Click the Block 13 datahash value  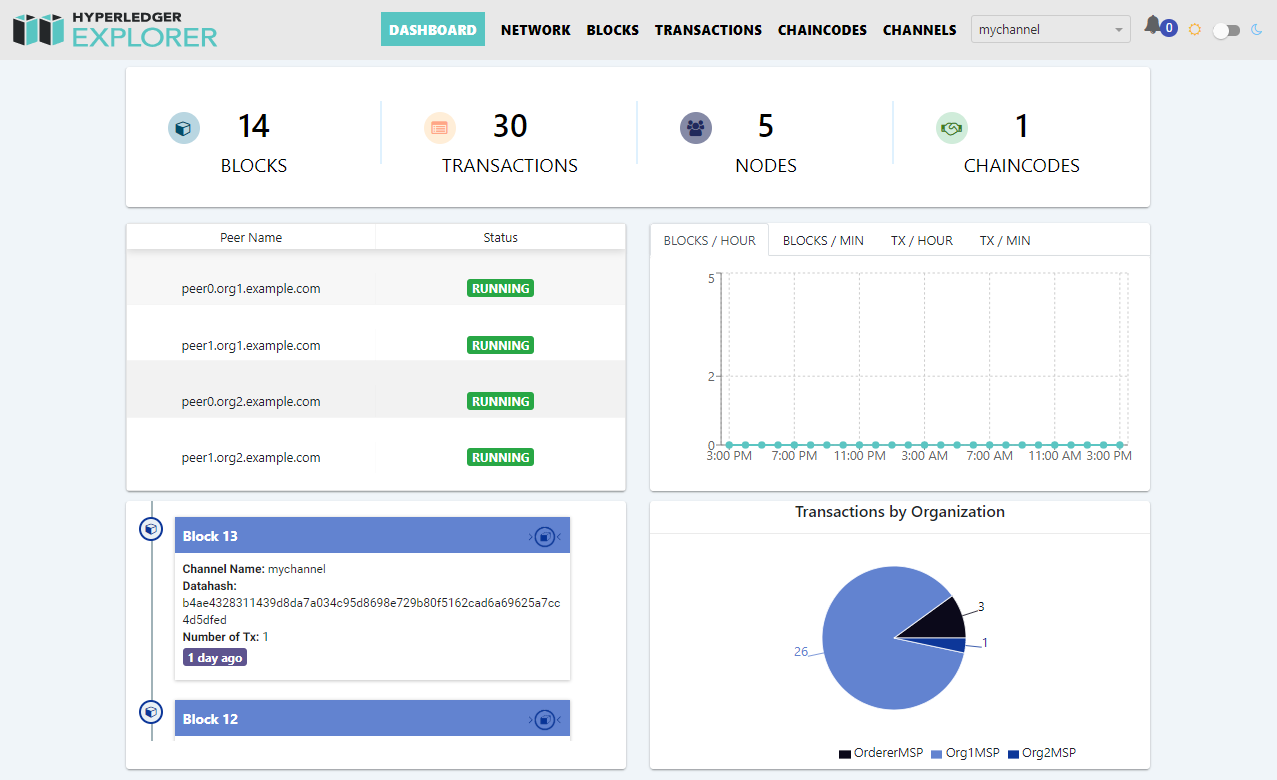[x=371, y=612]
